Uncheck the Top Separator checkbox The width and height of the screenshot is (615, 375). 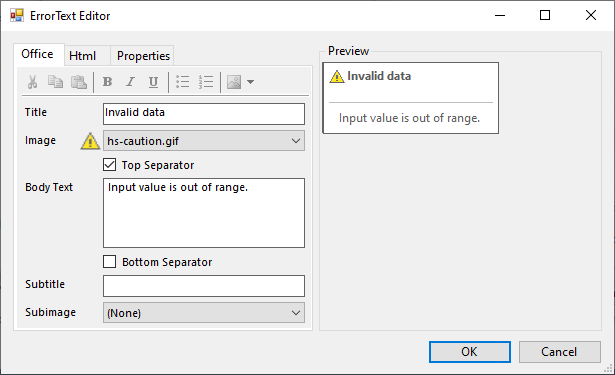pyautogui.click(x=110, y=165)
